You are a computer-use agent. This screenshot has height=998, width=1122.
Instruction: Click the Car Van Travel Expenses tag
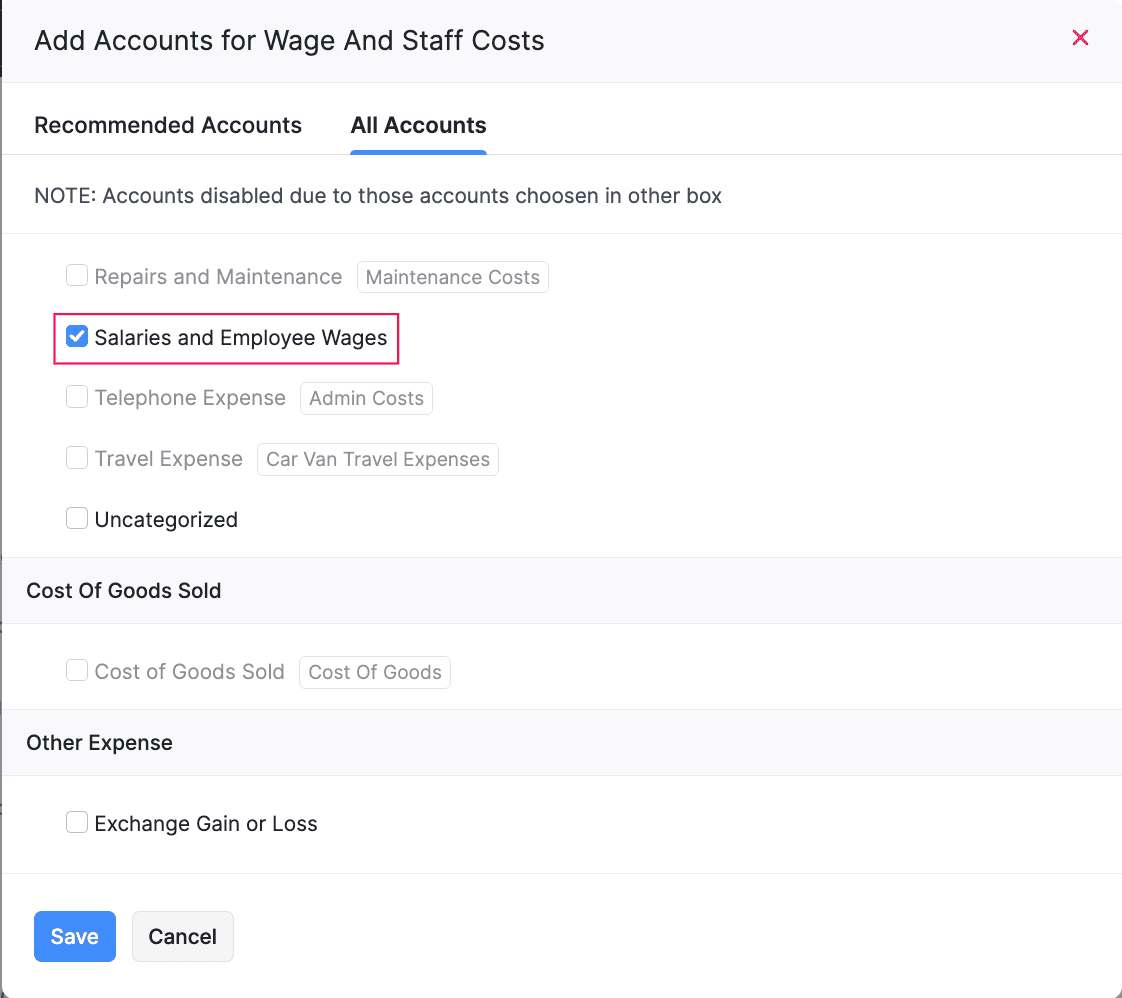tap(378, 459)
